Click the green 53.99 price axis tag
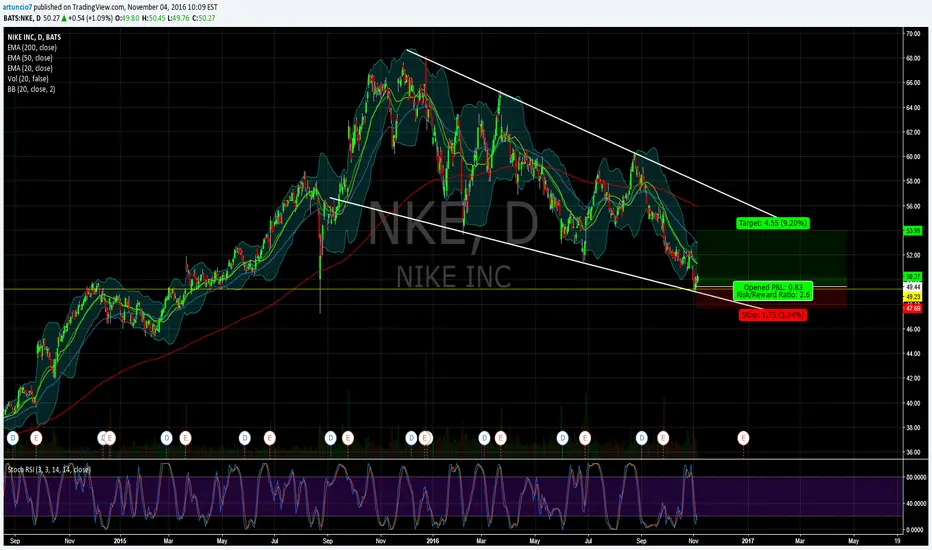This screenshot has height=550, width=932. (912, 230)
